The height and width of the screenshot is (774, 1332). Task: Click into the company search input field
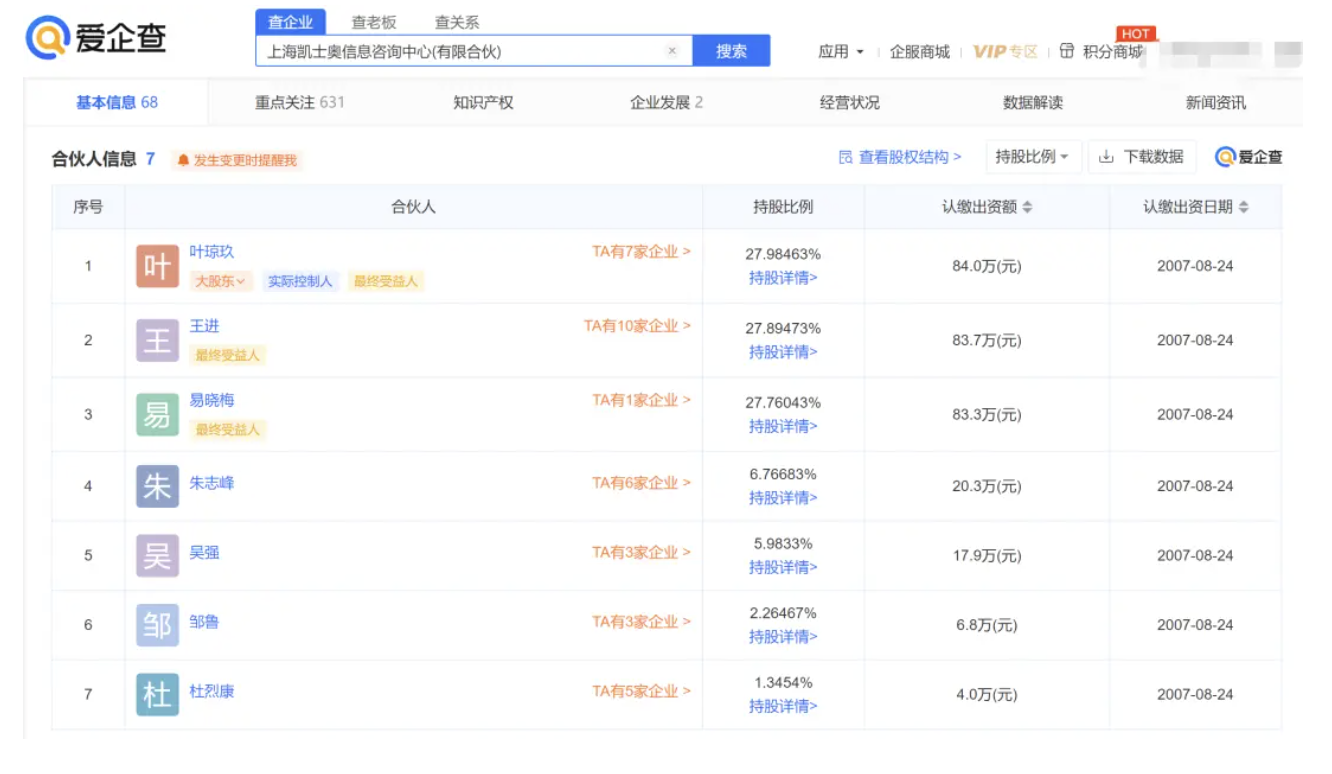[x=460, y=51]
